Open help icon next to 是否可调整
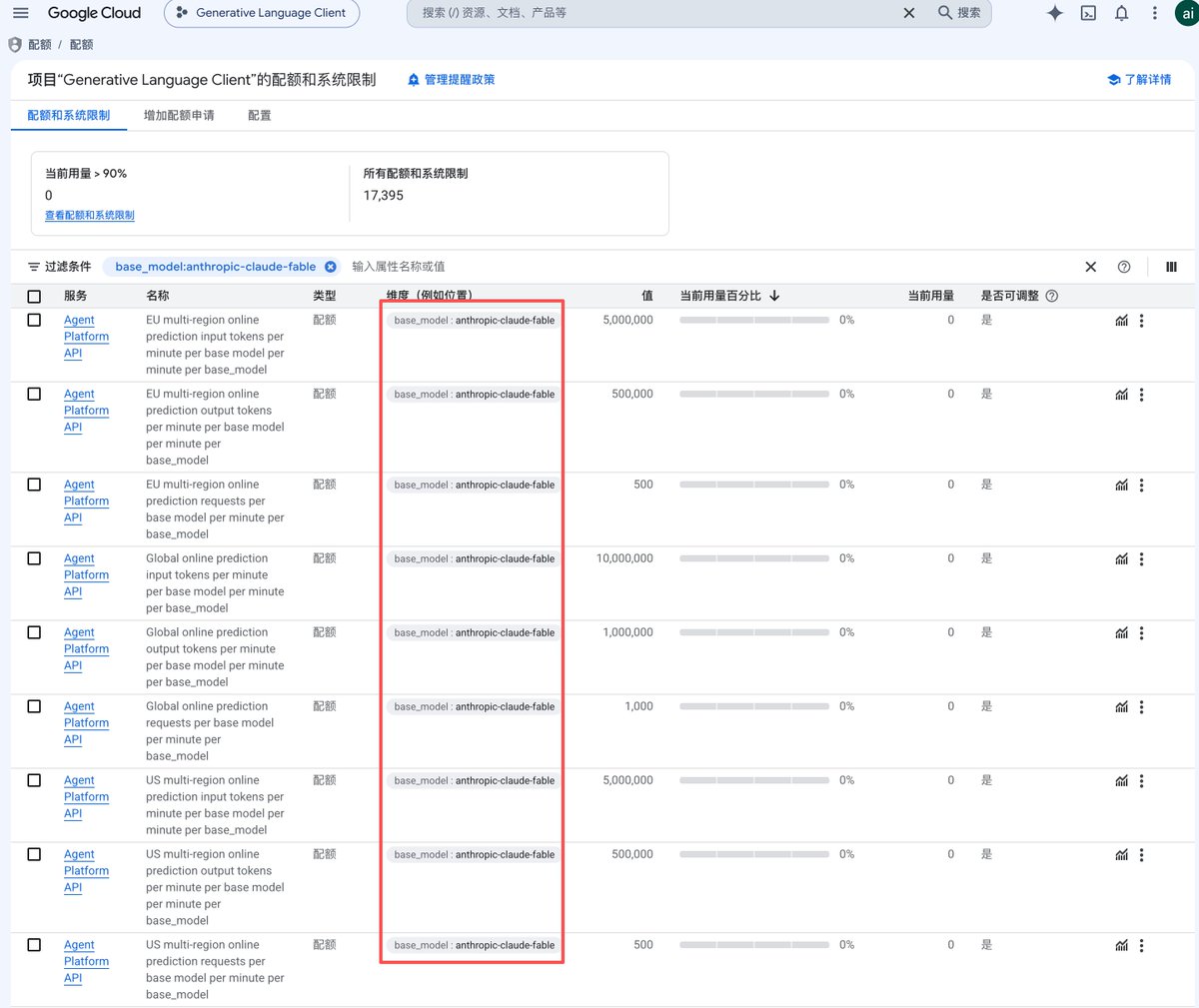This screenshot has height=1008, width=1199. click(1051, 296)
